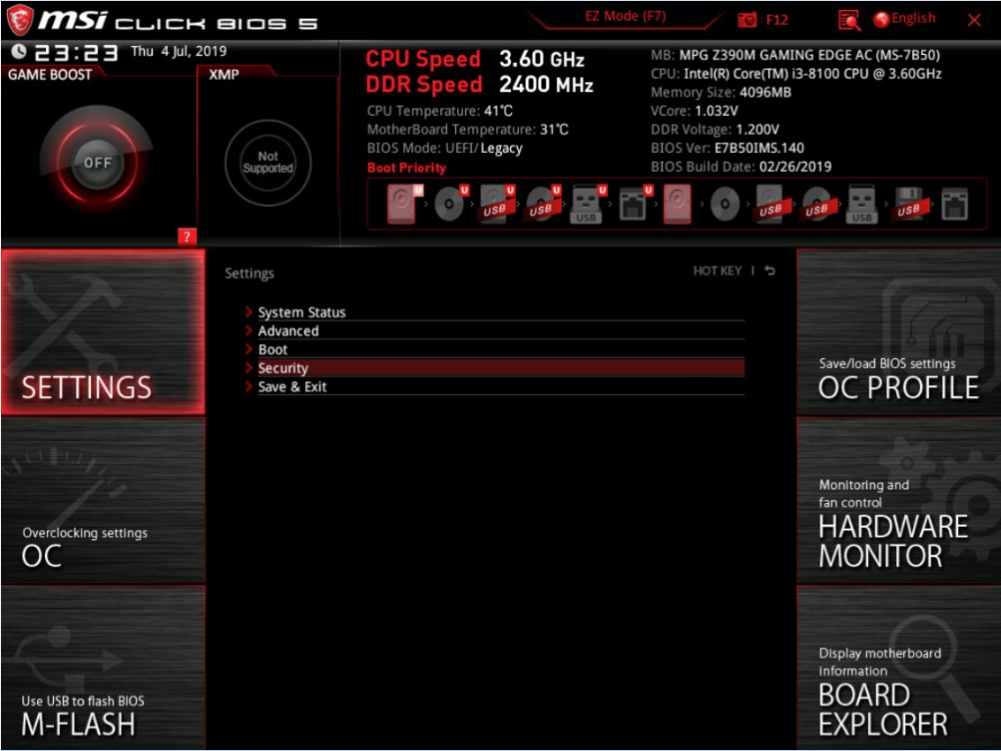Expand the System Status entry
This screenshot has width=1001, height=751.
(x=301, y=312)
